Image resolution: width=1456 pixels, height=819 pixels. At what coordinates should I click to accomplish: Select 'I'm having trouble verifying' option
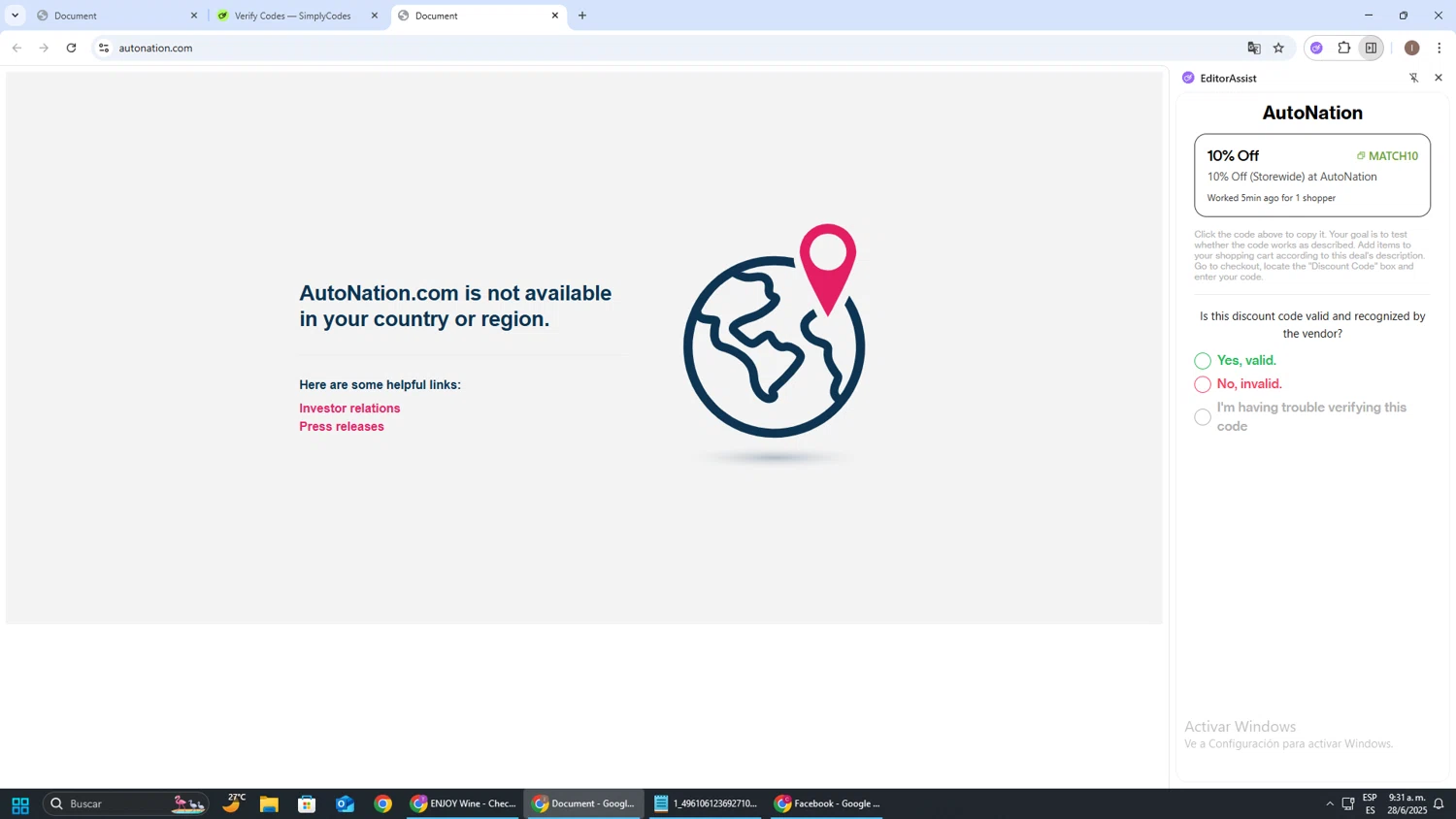pyautogui.click(x=1203, y=417)
